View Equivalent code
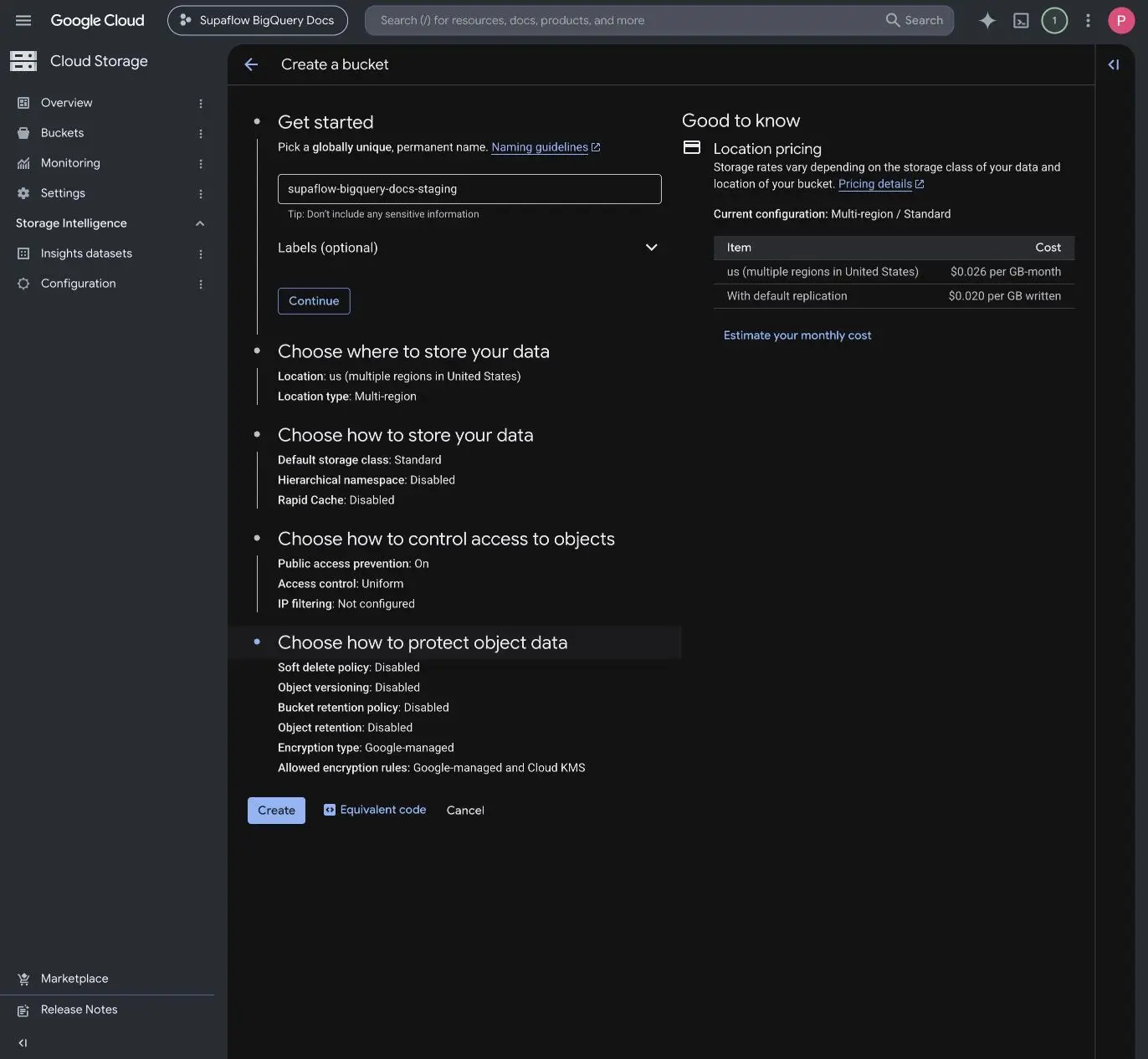This screenshot has height=1059, width=1148. (375, 810)
